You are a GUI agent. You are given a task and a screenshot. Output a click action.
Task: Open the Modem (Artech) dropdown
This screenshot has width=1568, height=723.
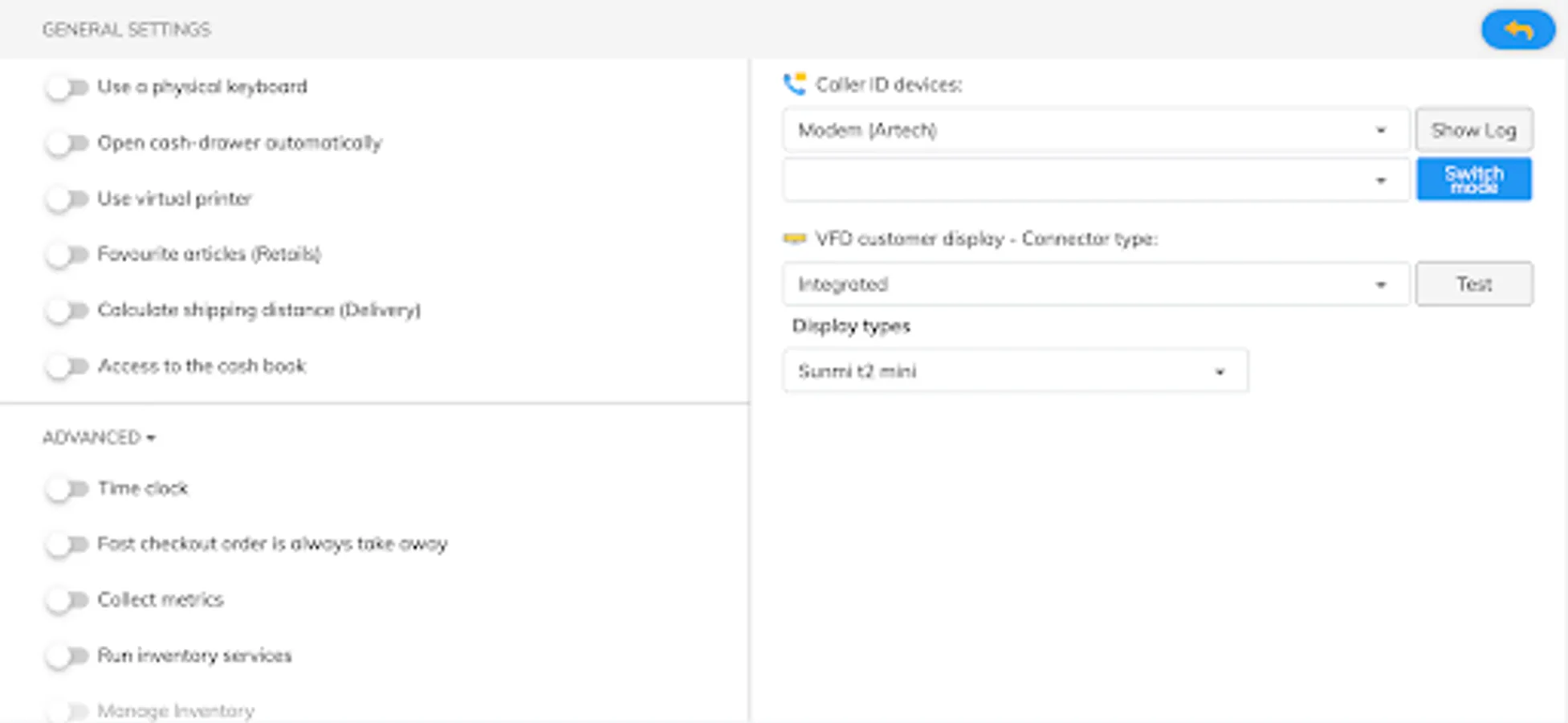[x=1095, y=130]
